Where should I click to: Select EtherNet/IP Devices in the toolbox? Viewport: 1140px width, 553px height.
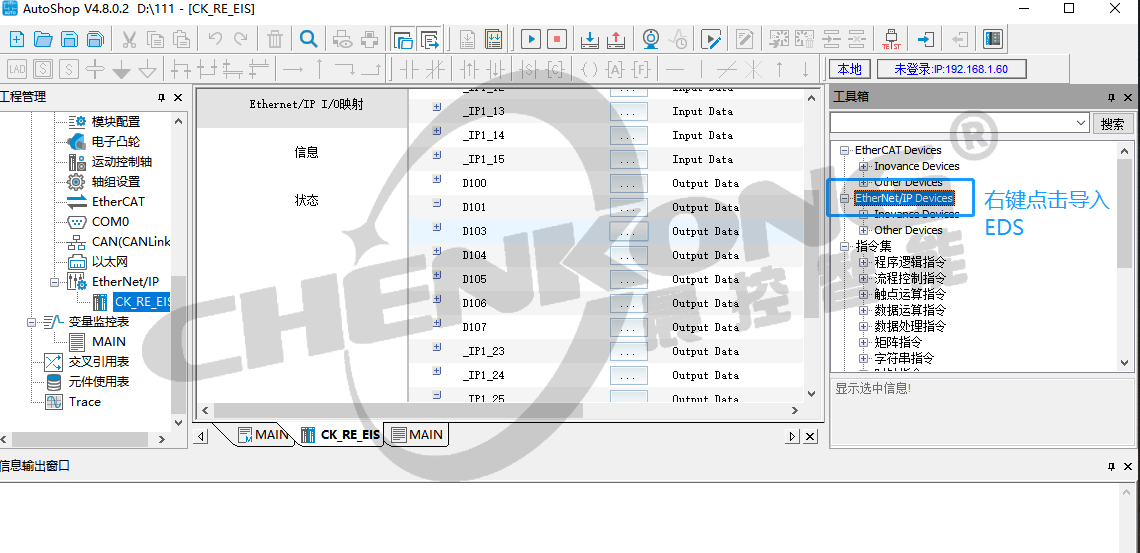tap(904, 198)
